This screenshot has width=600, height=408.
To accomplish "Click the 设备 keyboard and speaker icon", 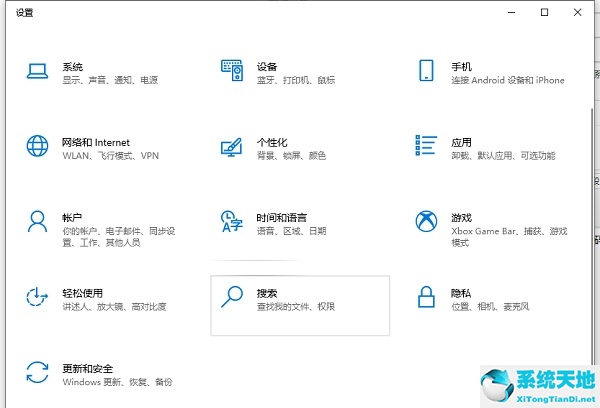I will click(x=232, y=70).
